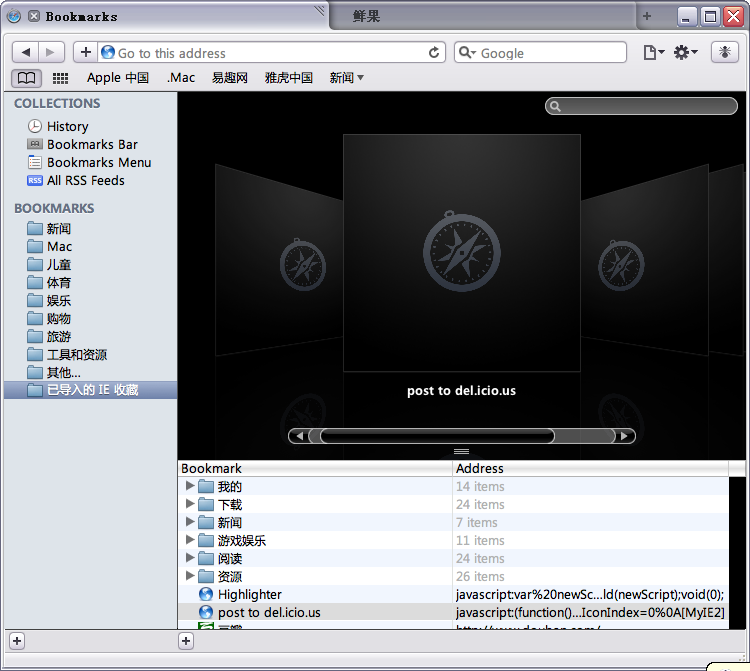Select the Highlighter bookmark row

tap(453, 594)
